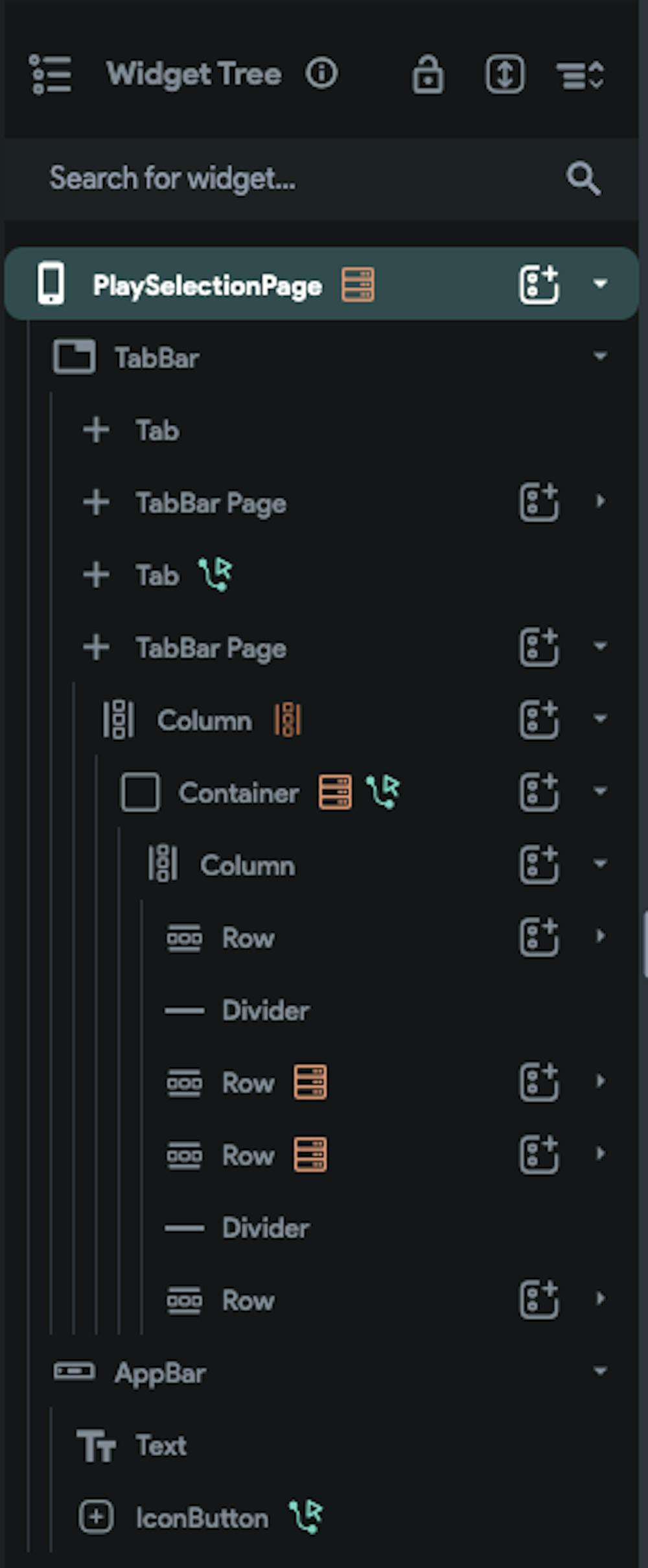Add widget to PlaySelectionPage
Viewport: 648px width, 1568px height.
coord(539,284)
